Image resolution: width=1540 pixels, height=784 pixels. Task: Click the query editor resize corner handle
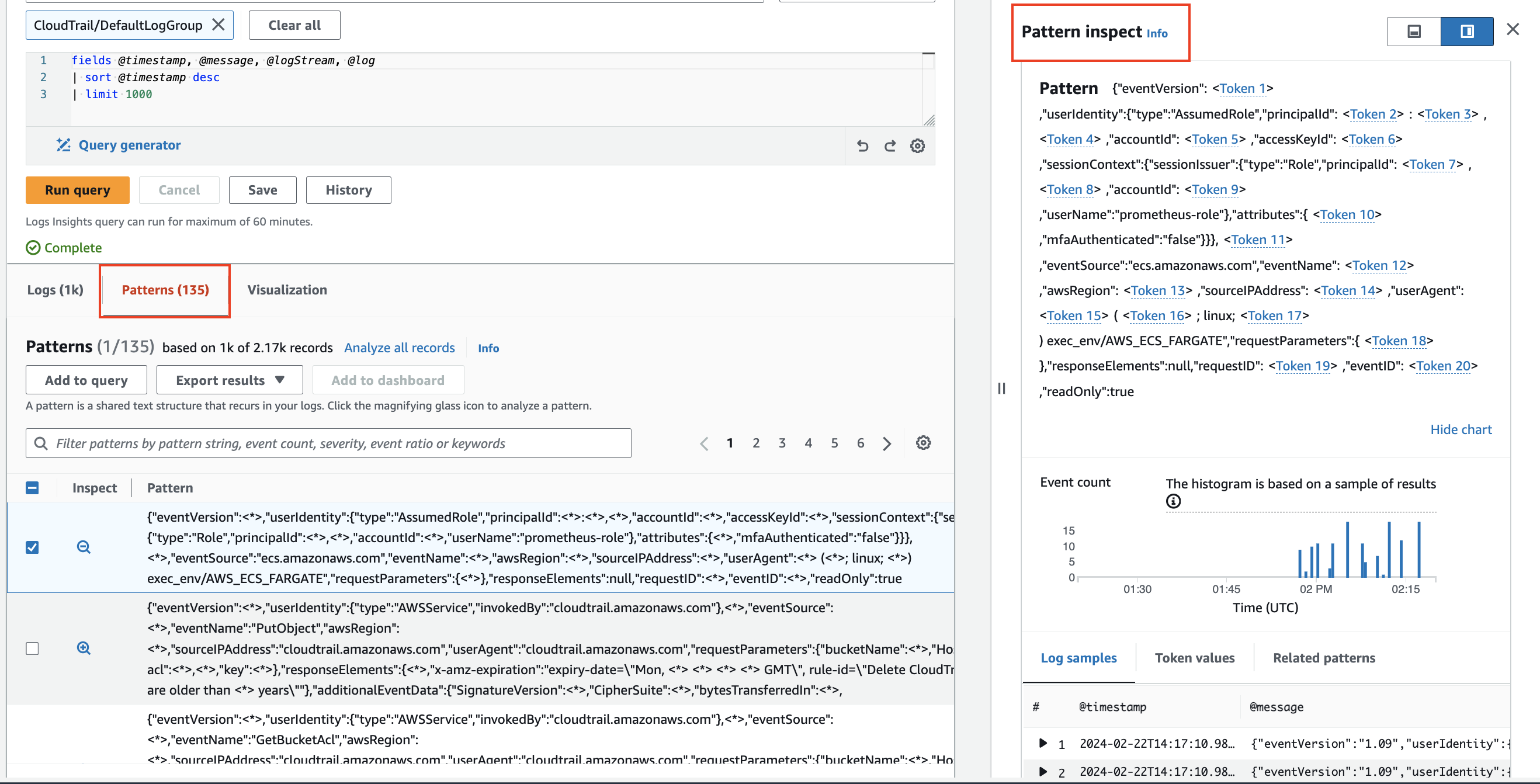pos(928,120)
